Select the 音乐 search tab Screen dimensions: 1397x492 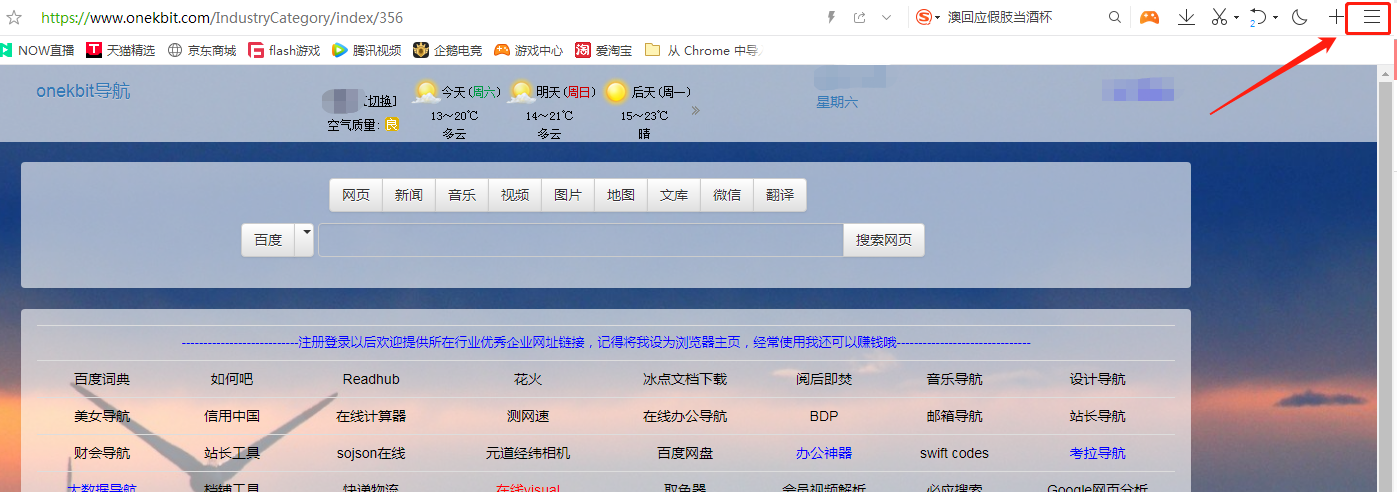click(462, 195)
